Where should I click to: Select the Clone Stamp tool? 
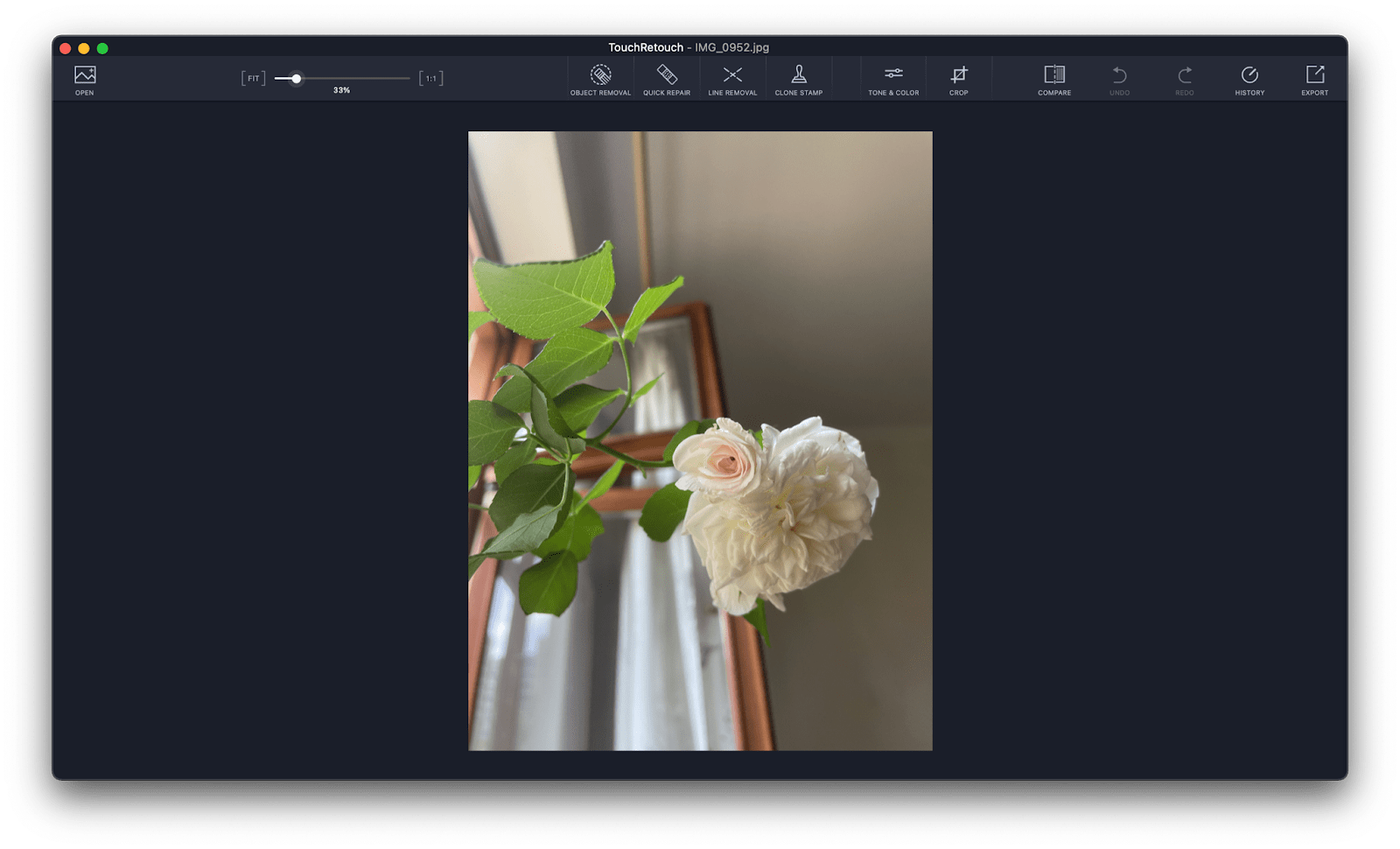[798, 79]
